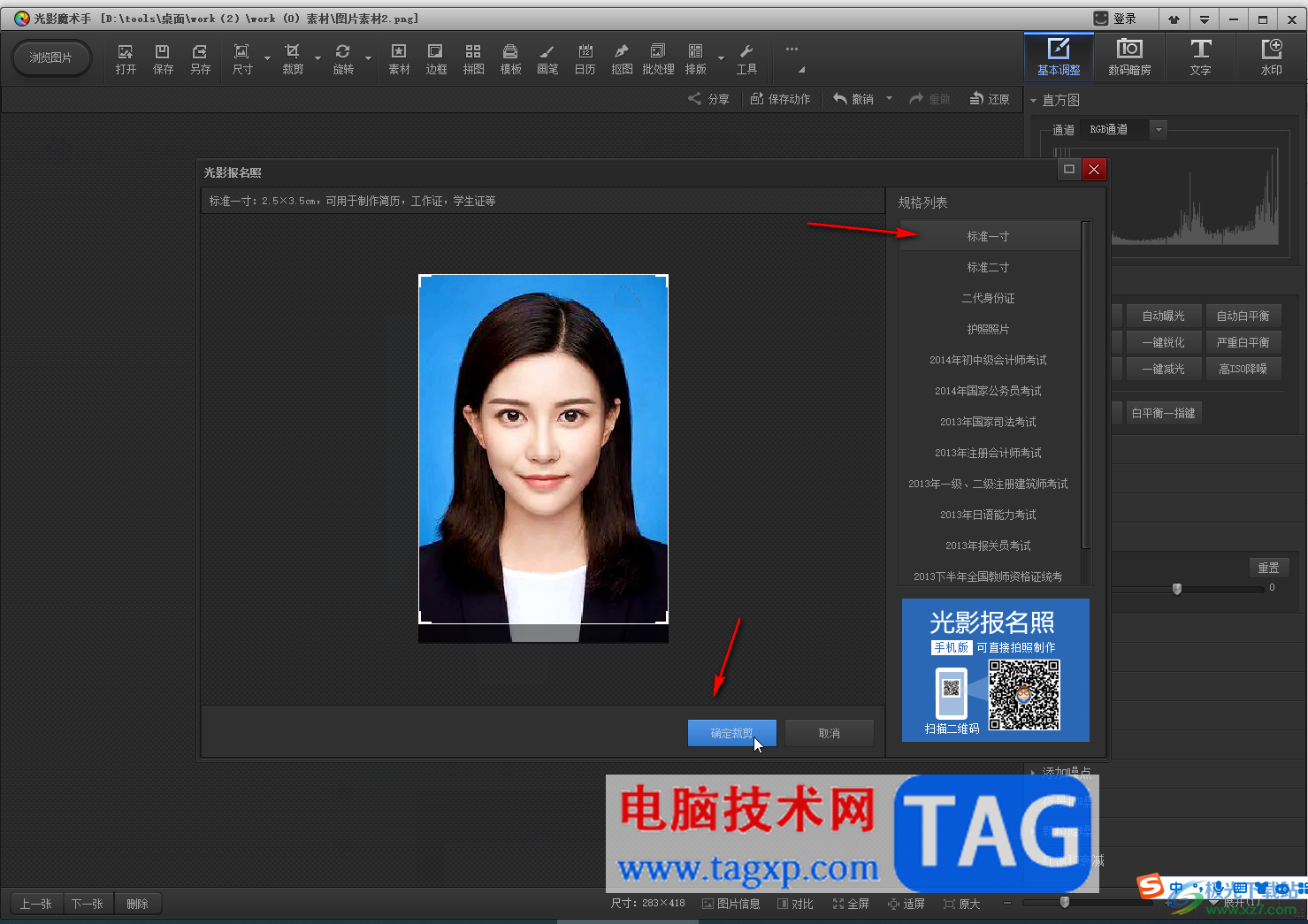Select 标准一寸 in the spec list
1308x924 pixels.
click(989, 236)
